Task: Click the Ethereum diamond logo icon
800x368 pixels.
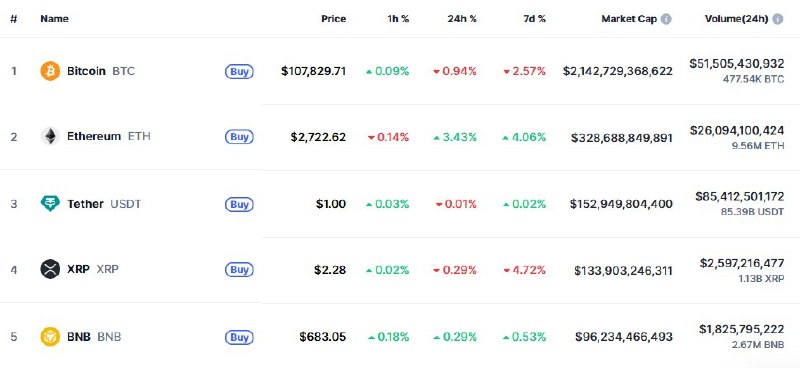Action: [x=50, y=137]
